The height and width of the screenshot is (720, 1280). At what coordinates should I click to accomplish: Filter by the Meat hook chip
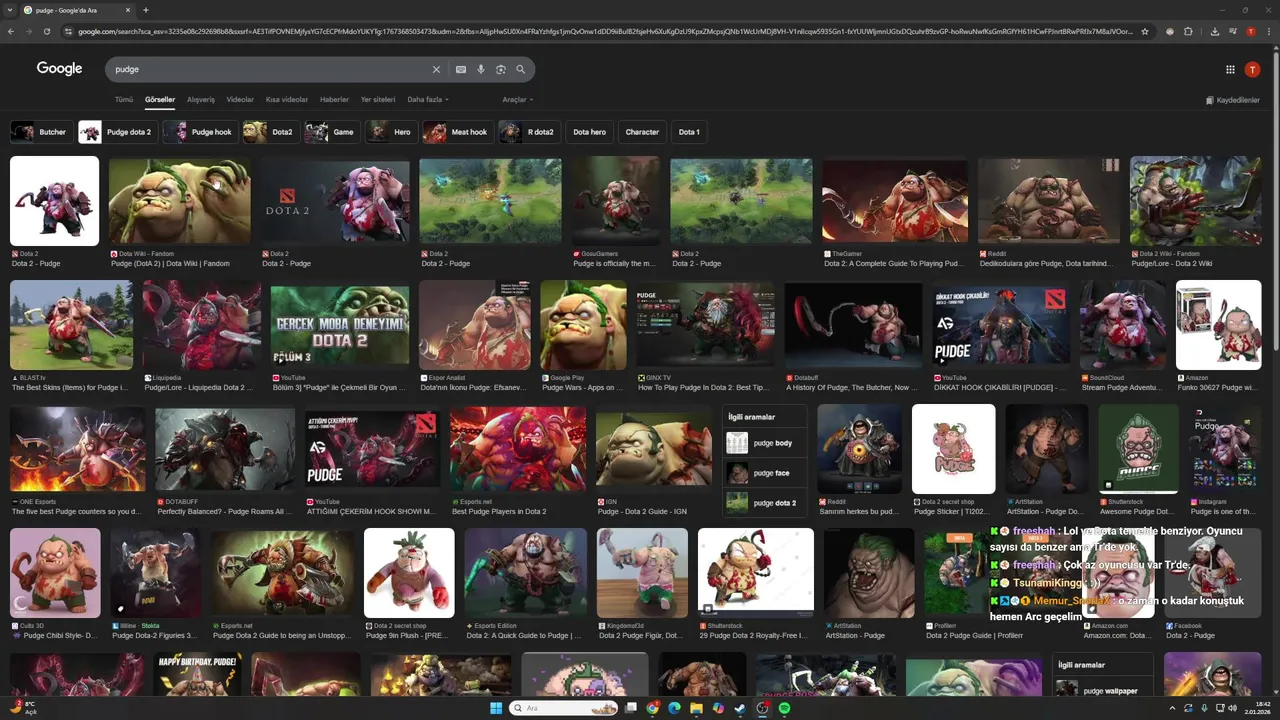[x=458, y=132]
